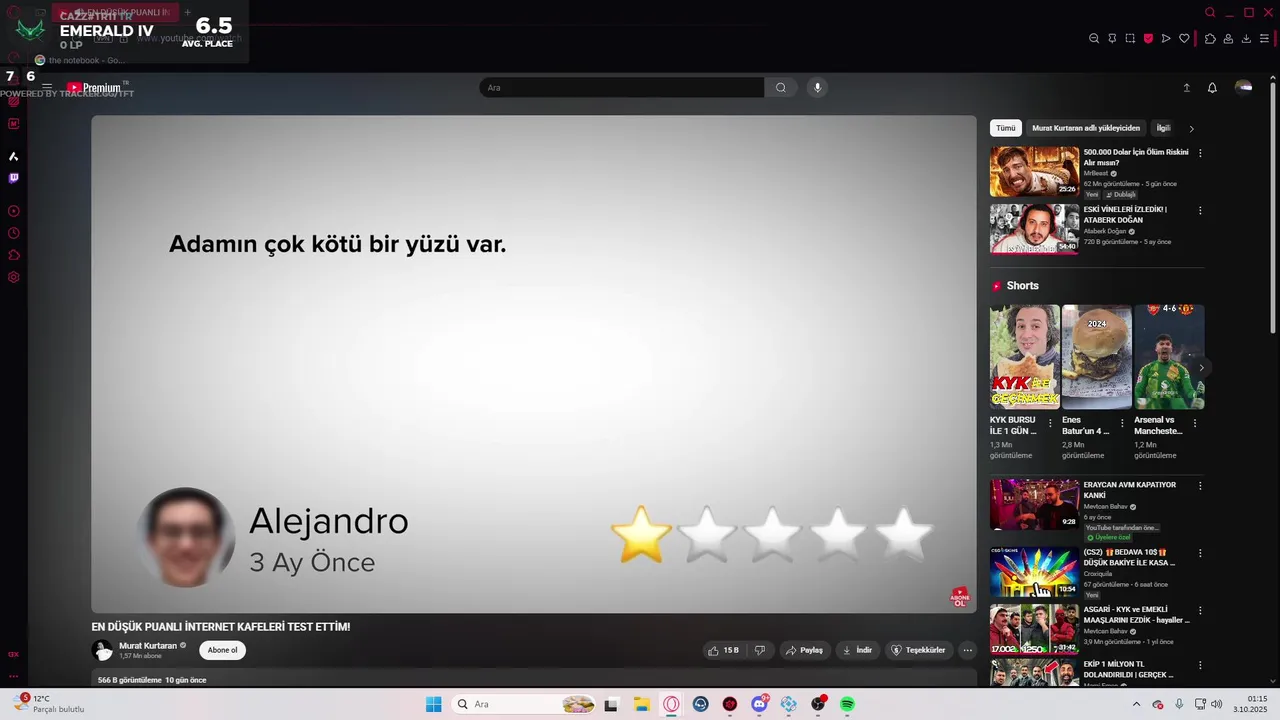Dislike the video with thumbs down
Screen dimensions: 1280x720
[760, 650]
